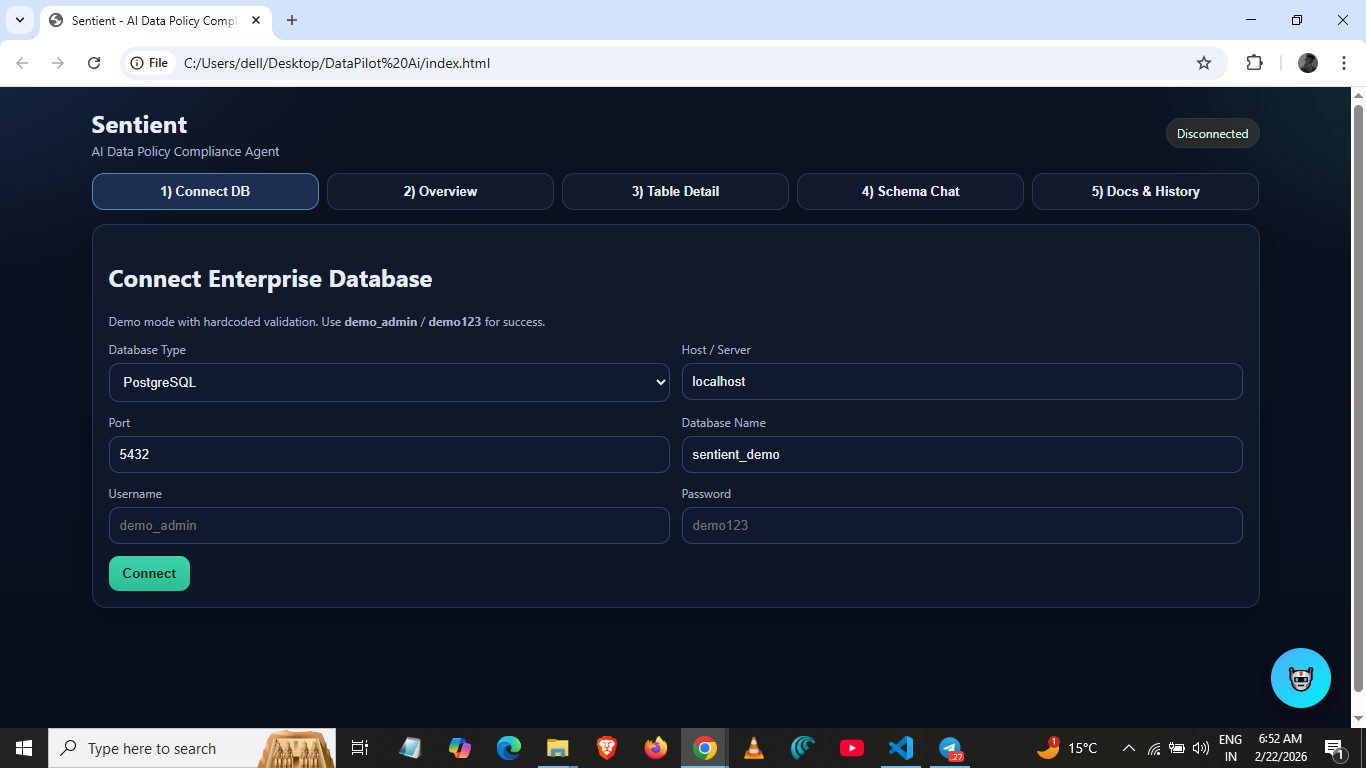The width and height of the screenshot is (1366, 768).
Task: Open VLC media player from the taskbar
Action: pyautogui.click(x=754, y=748)
